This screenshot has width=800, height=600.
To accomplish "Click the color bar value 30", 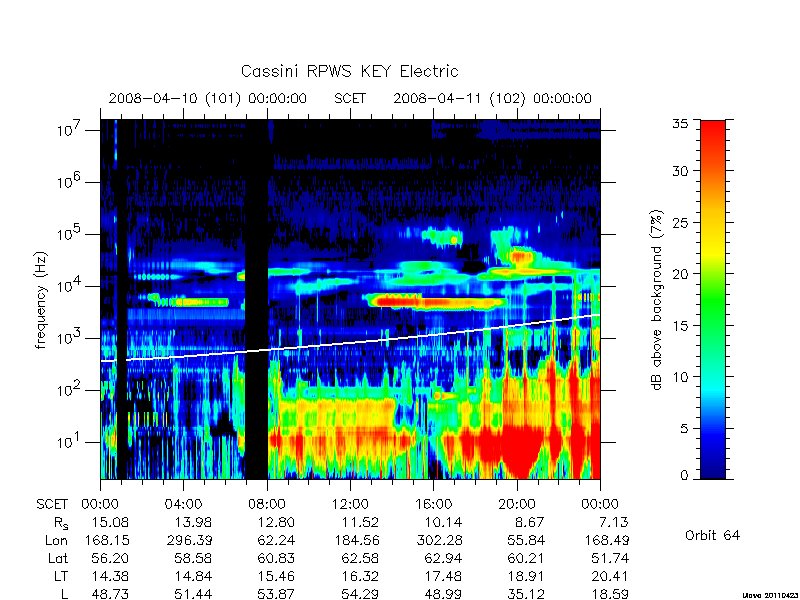I will (681, 170).
